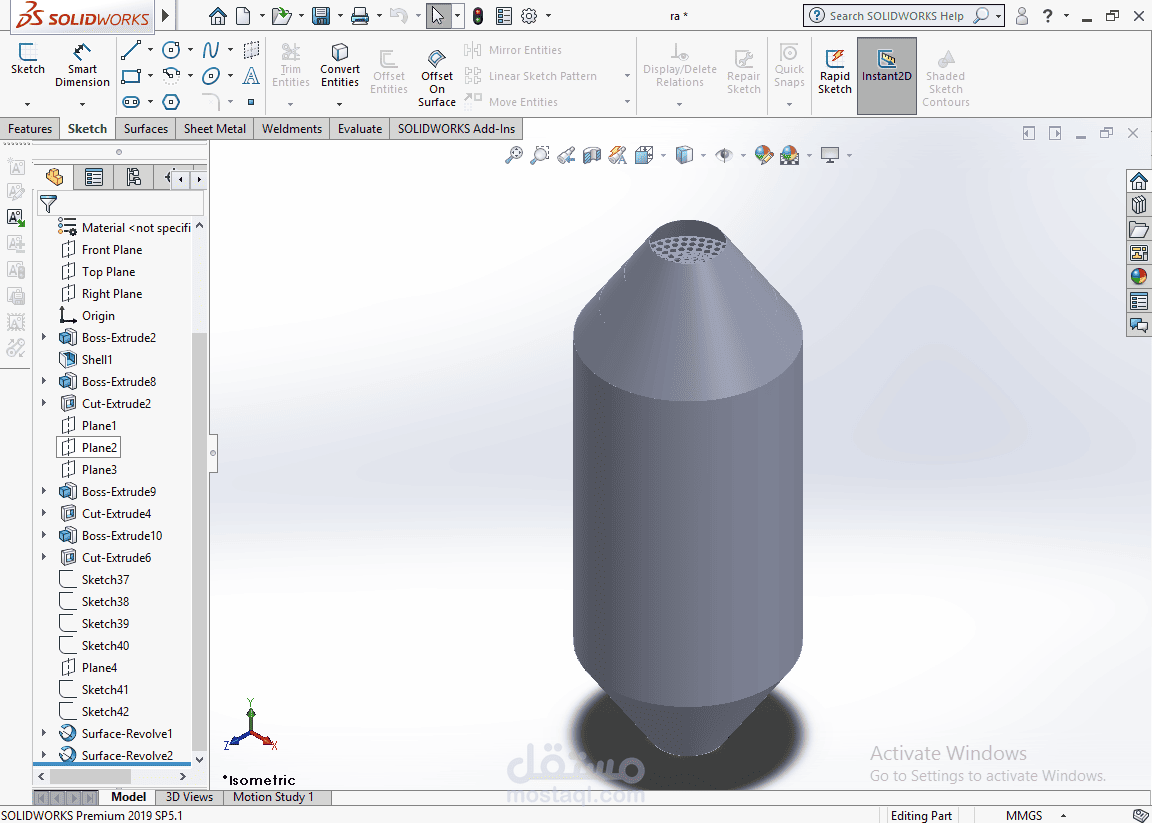Expand the Surface-Revolve1 tree node
This screenshot has width=1152, height=823.
tap(43, 733)
